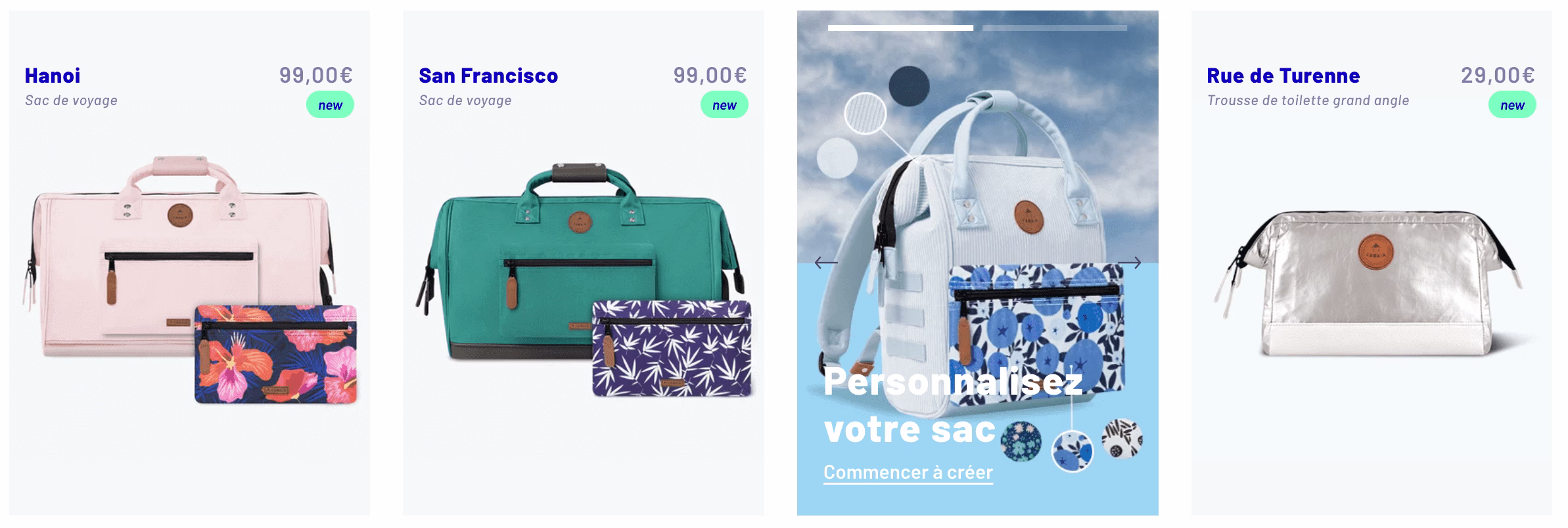This screenshot has width=1568, height=528.
Task: Pick the plain pale-blue fabric circle
Action: tap(837, 158)
